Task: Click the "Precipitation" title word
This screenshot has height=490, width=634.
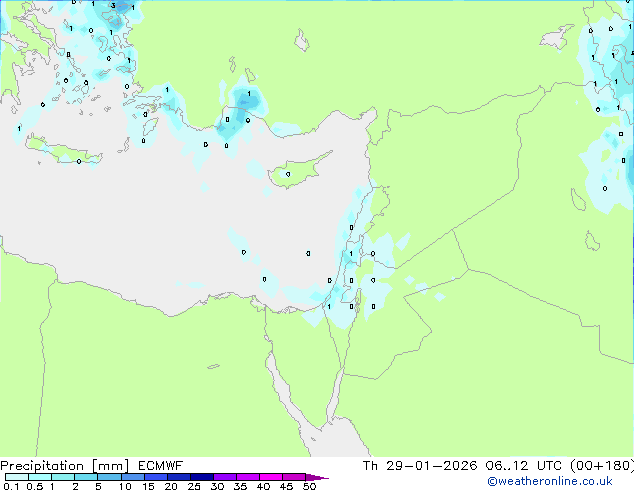Action: click(42, 466)
